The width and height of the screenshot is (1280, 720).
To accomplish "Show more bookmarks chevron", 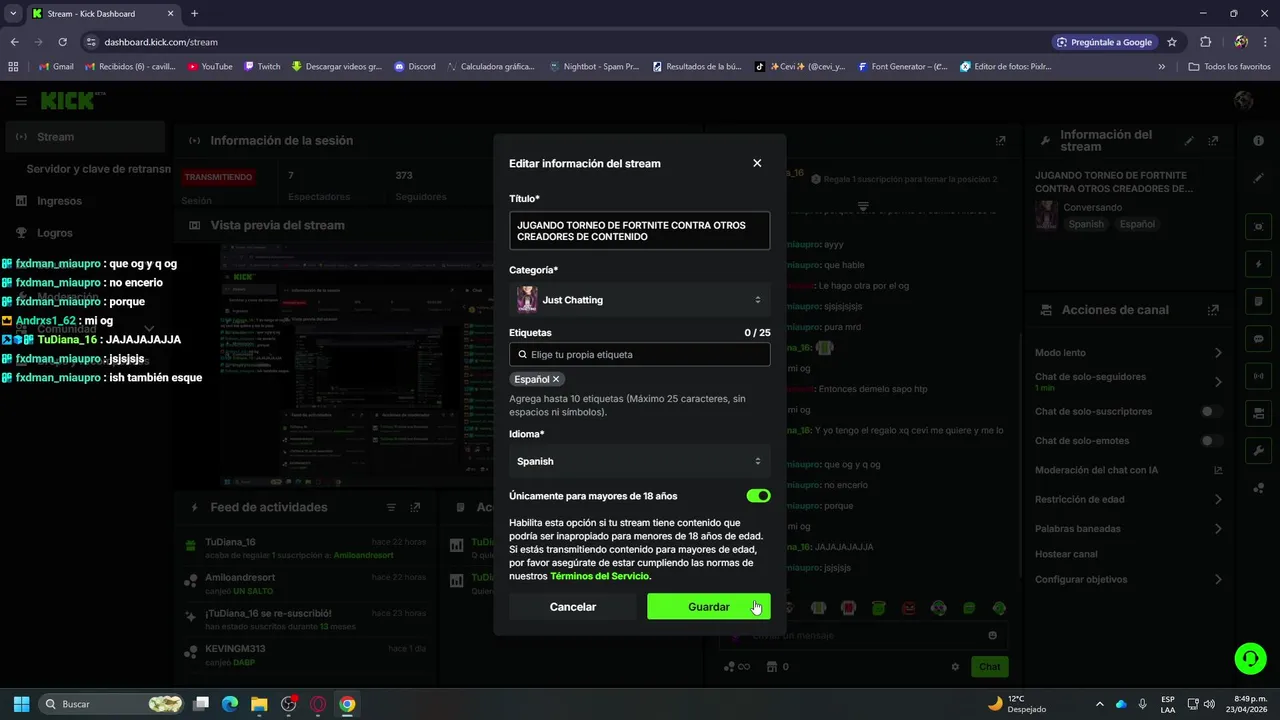I will [x=1161, y=67].
